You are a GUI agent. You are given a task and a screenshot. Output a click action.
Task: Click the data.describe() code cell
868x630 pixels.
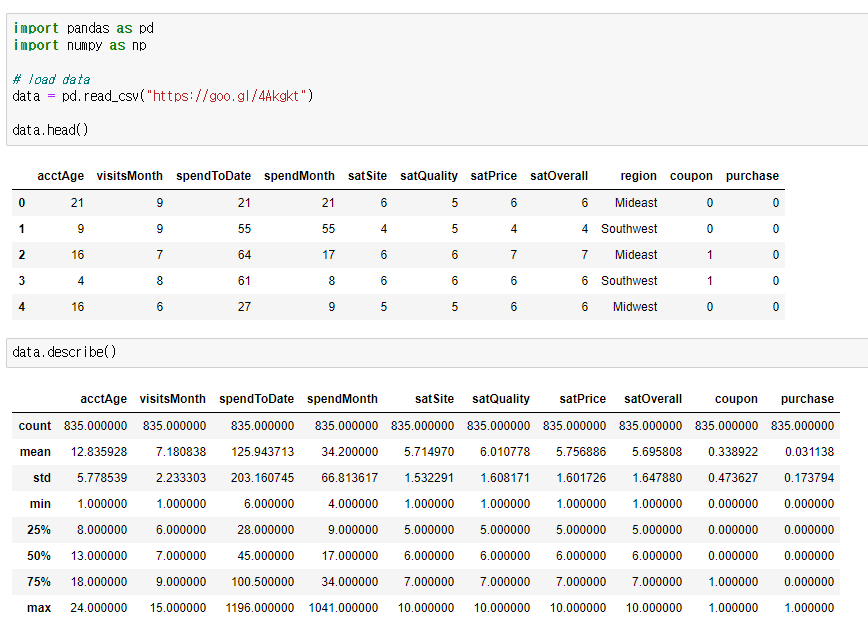pos(437,353)
